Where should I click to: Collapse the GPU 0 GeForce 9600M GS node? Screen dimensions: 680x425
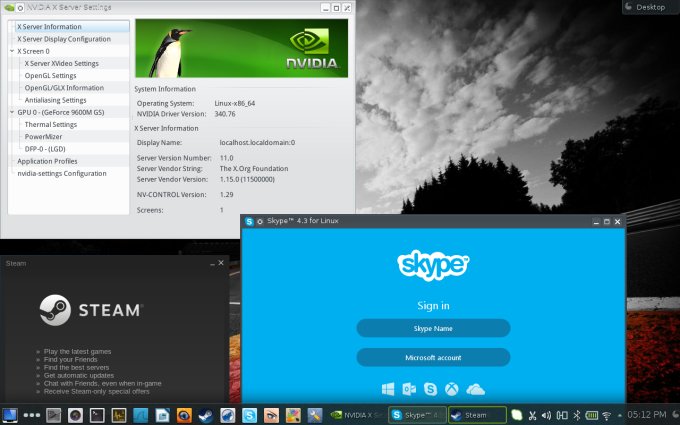[x=12, y=112]
